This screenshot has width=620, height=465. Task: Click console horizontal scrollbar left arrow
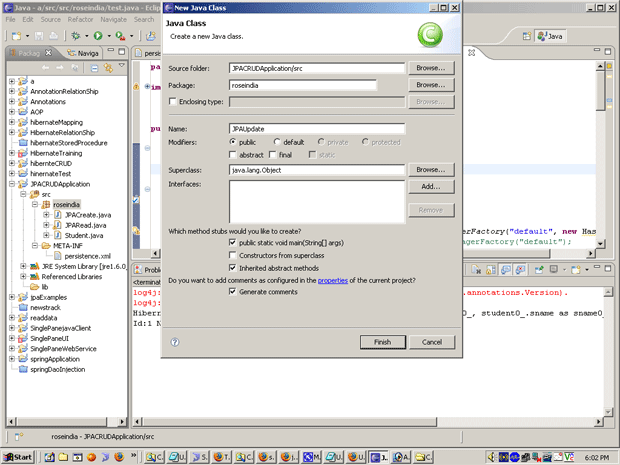pyautogui.click(x=137, y=422)
